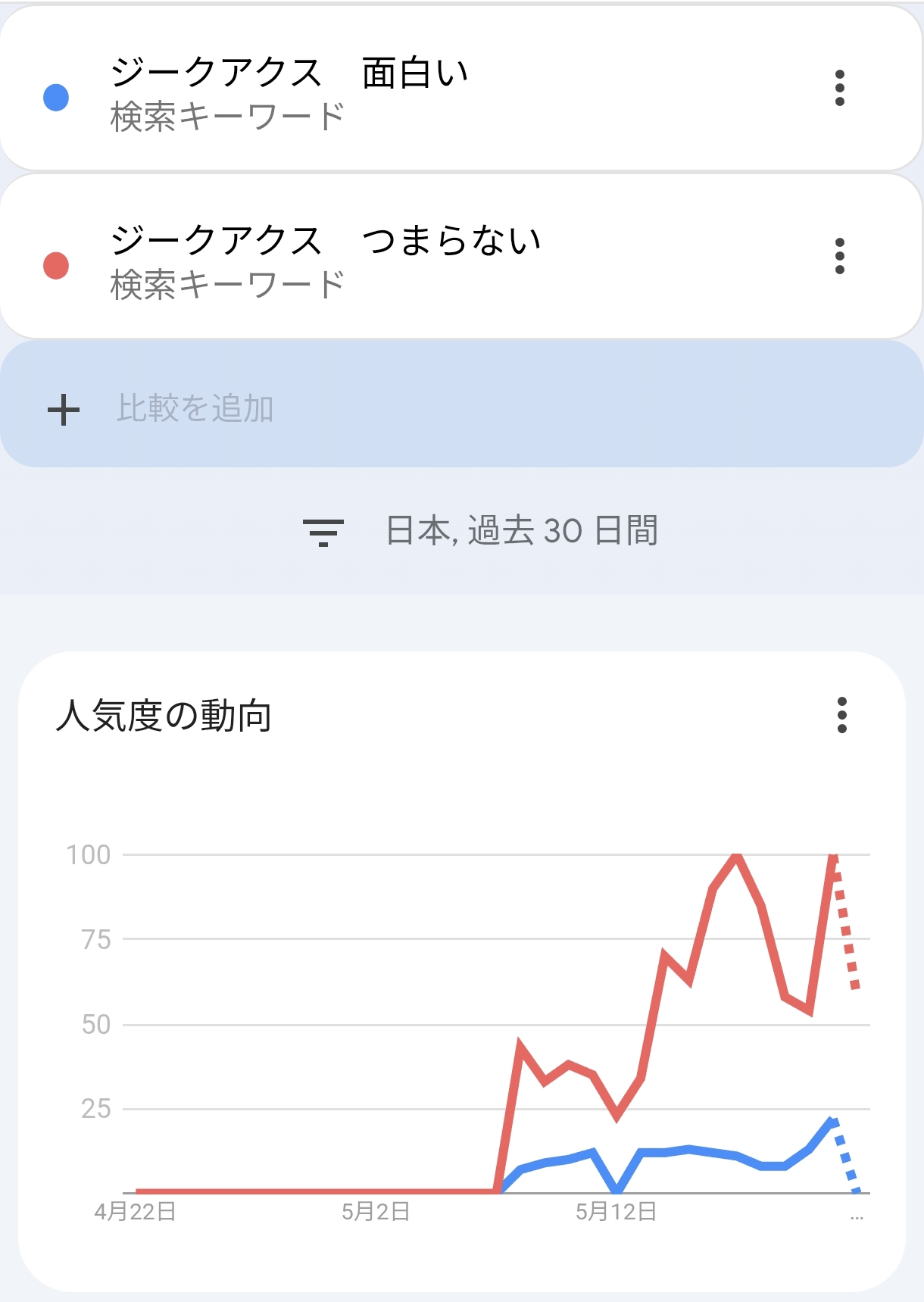Open the 人気度の動向 chart options menu
The image size is (924, 1302).
(x=841, y=715)
